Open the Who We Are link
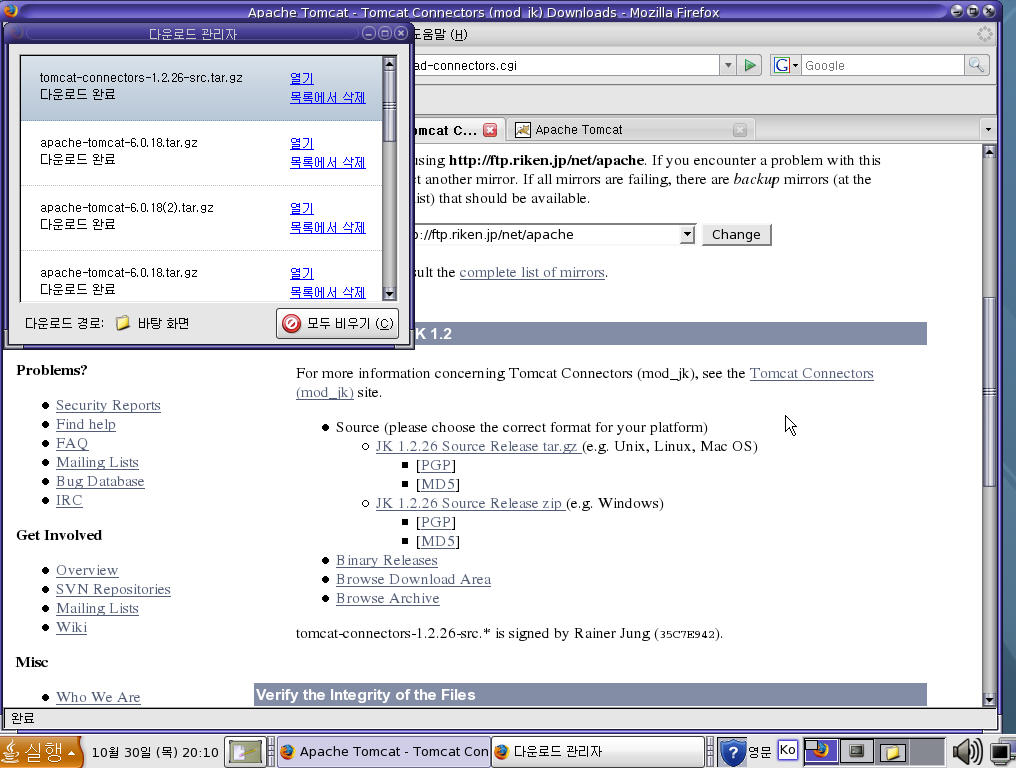 (98, 697)
